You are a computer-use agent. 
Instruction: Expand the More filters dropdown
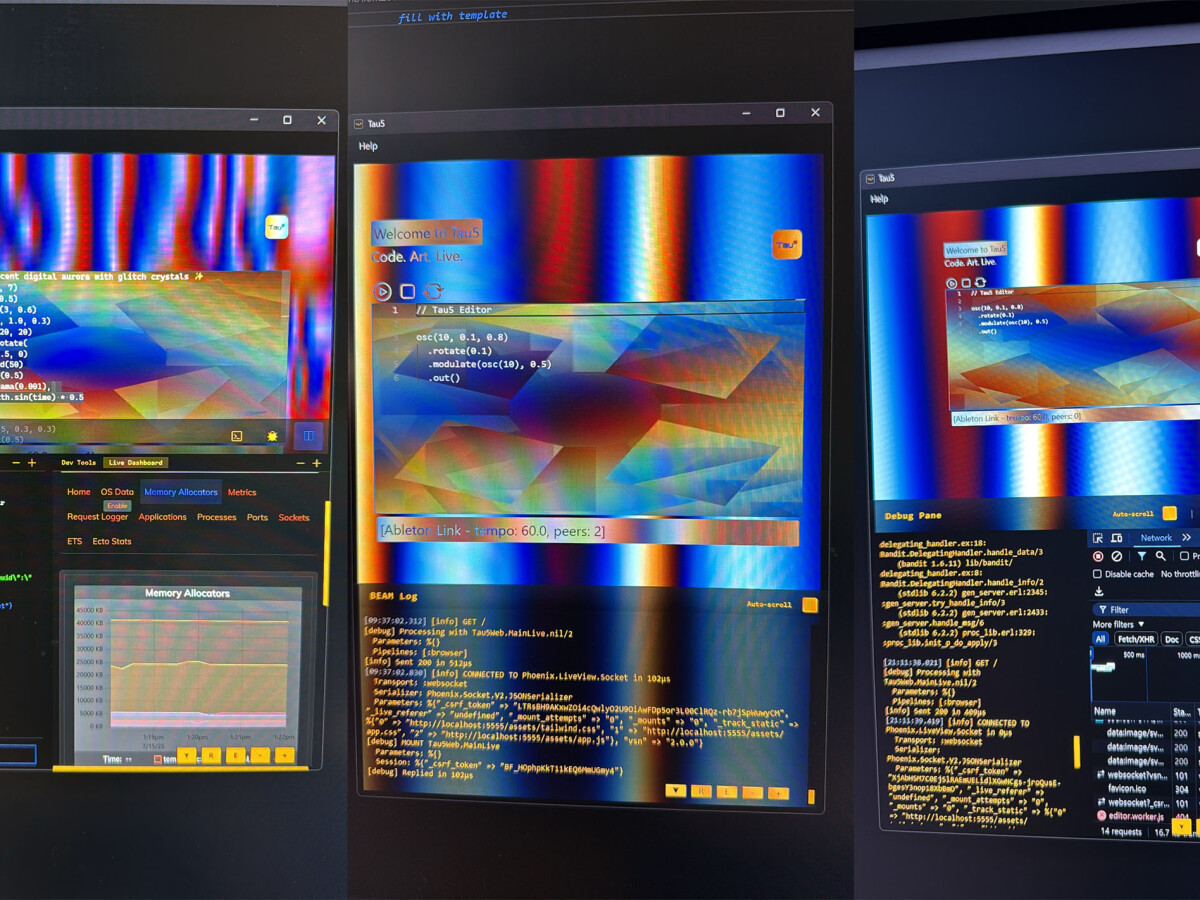[1118, 624]
